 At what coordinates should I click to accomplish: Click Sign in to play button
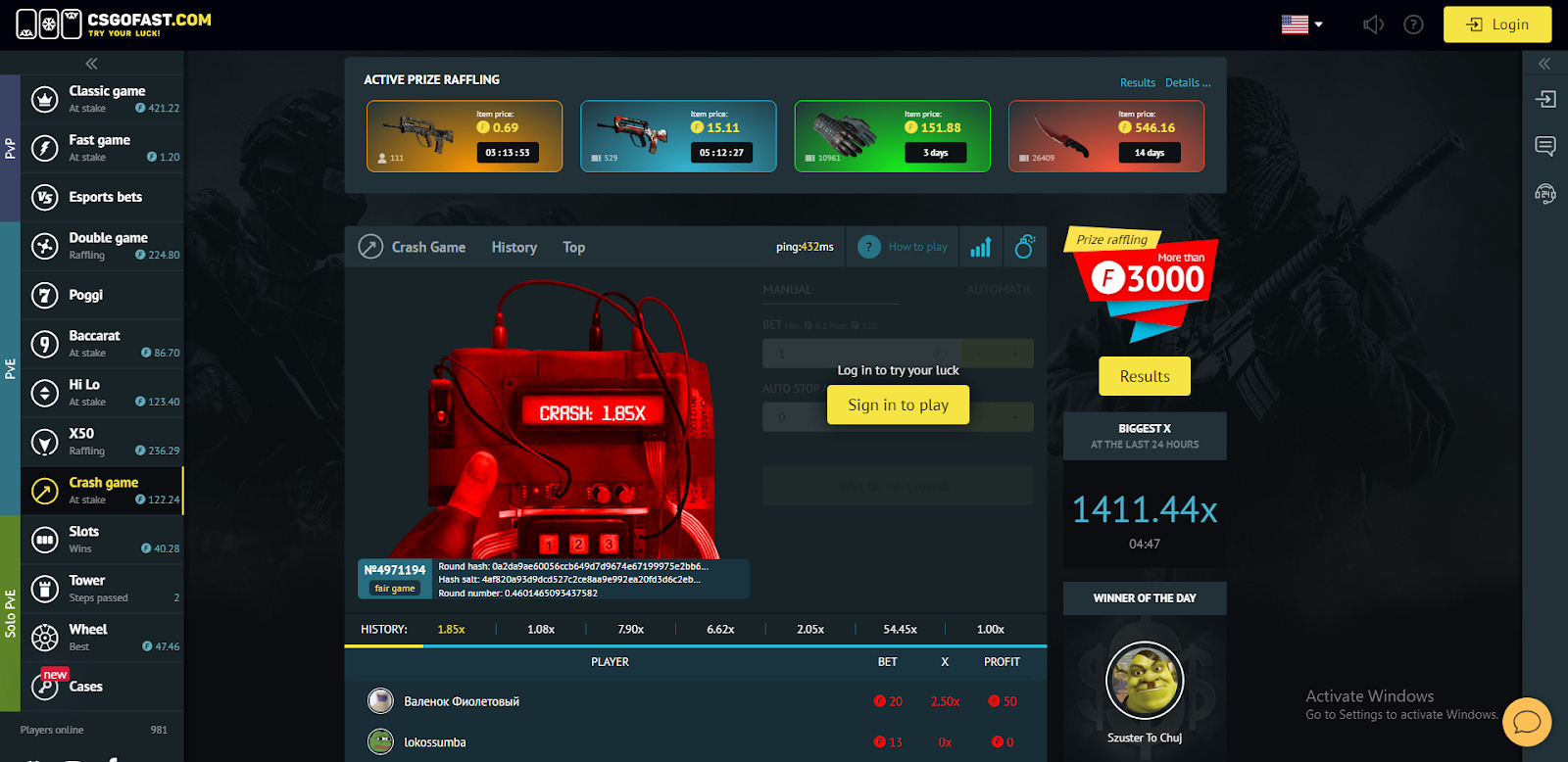[x=899, y=405]
